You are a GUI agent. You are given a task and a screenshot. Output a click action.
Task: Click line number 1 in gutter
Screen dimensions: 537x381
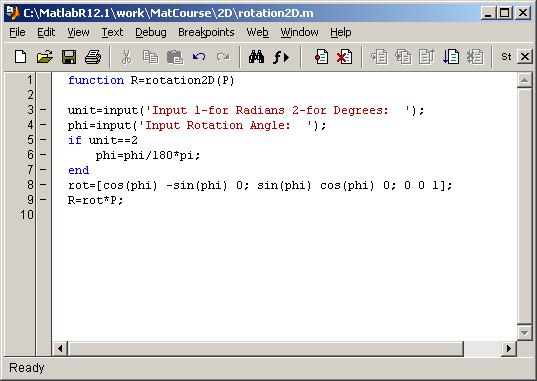tap(29, 80)
